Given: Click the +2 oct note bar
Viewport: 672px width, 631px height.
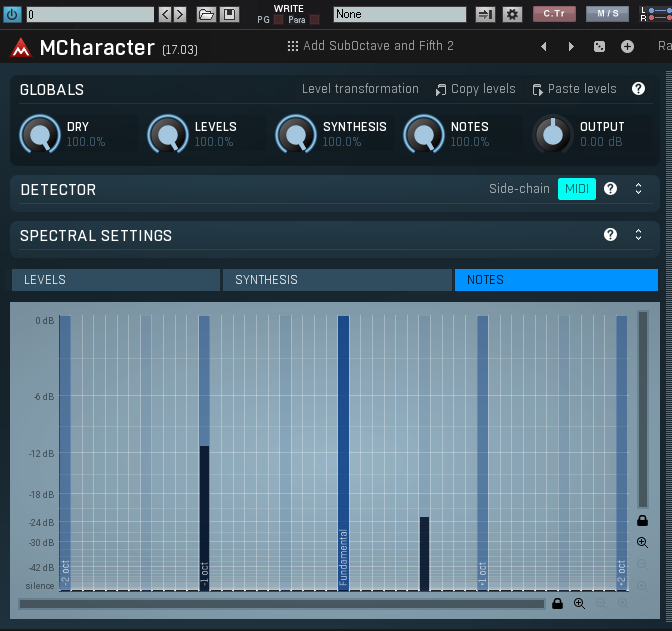Looking at the screenshot, I should coord(622,453).
